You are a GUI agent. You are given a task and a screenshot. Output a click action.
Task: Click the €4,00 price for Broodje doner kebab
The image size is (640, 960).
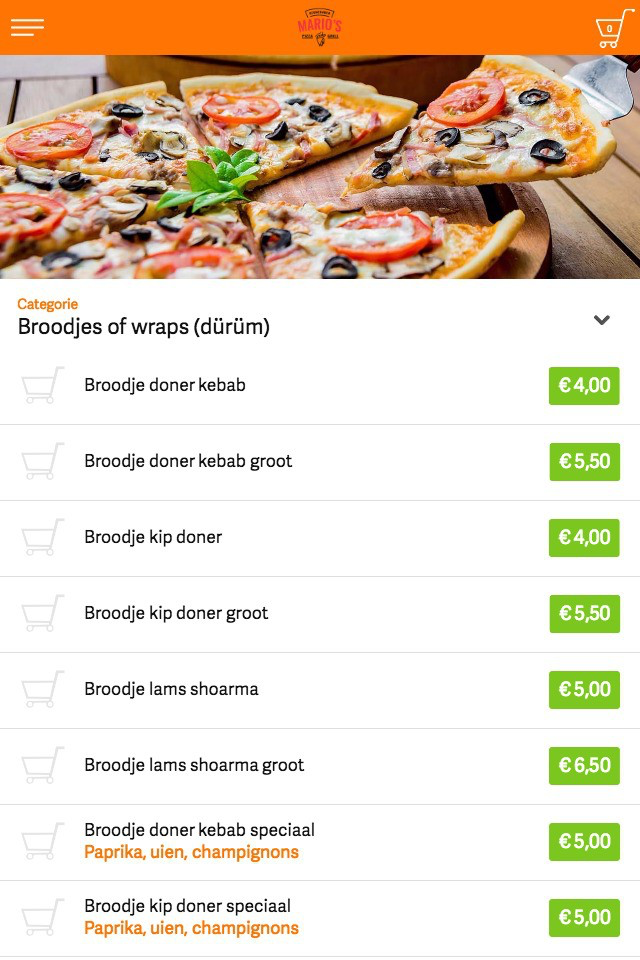584,386
